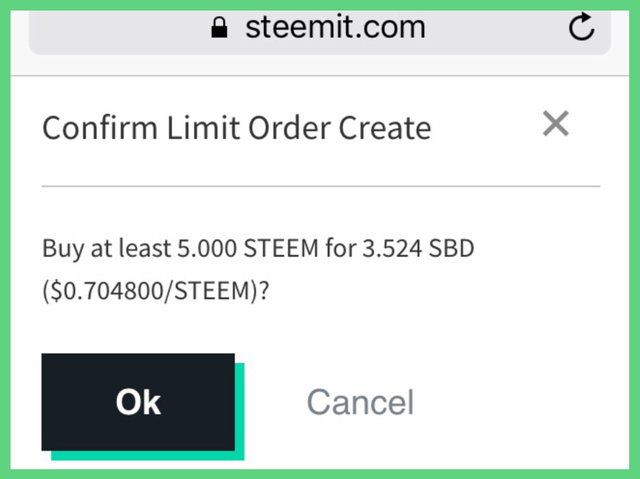Click the divider line under the title

(x=320, y=186)
